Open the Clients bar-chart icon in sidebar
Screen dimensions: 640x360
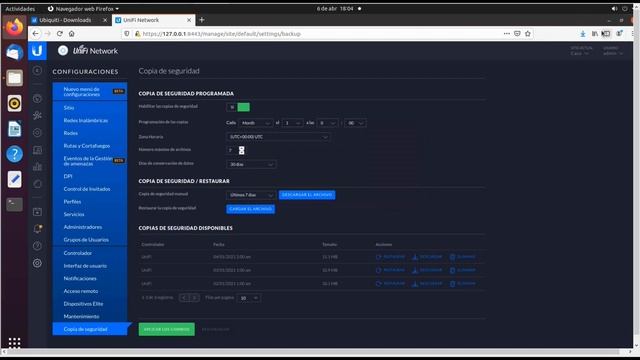37,167
